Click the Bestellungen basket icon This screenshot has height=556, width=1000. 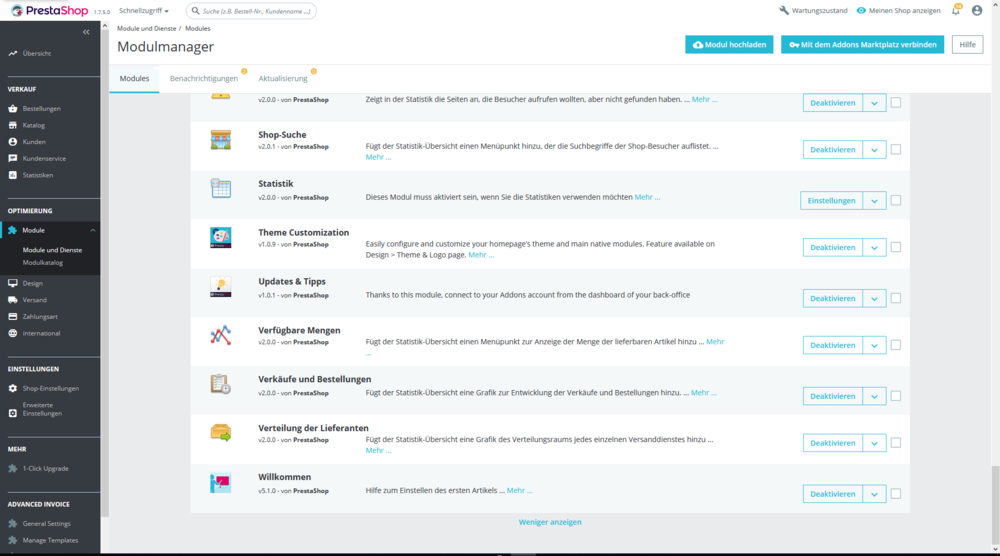pos(13,108)
